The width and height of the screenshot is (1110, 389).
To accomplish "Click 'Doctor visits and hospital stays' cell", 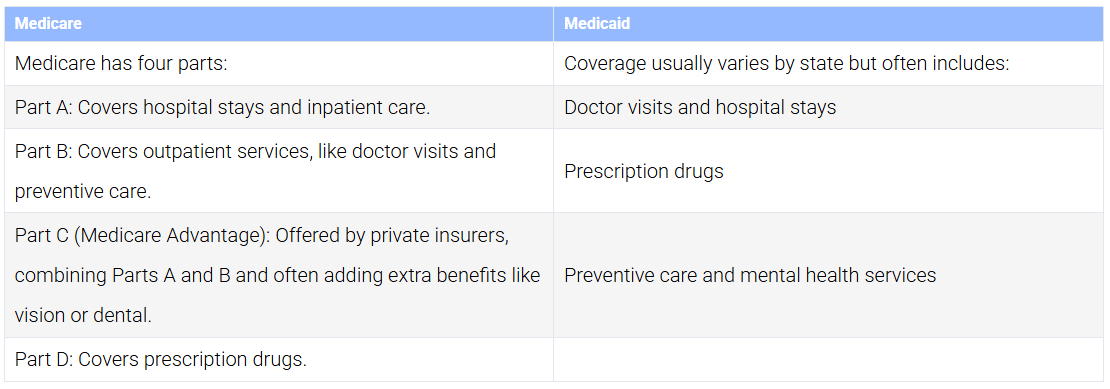I will (829, 108).
